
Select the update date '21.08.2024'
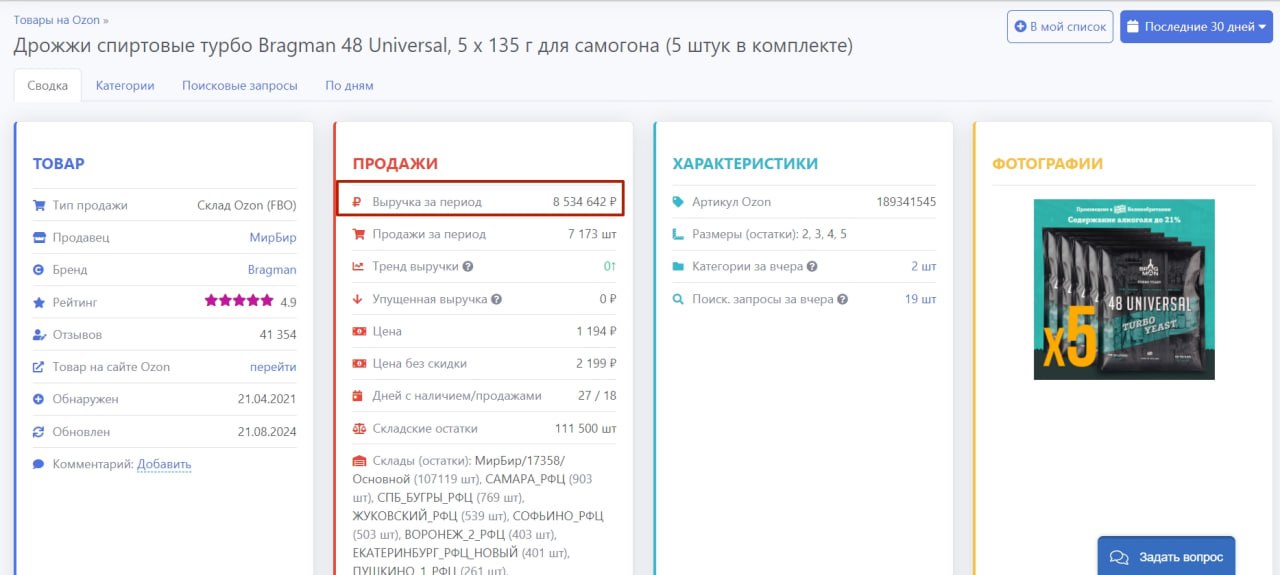tap(267, 432)
